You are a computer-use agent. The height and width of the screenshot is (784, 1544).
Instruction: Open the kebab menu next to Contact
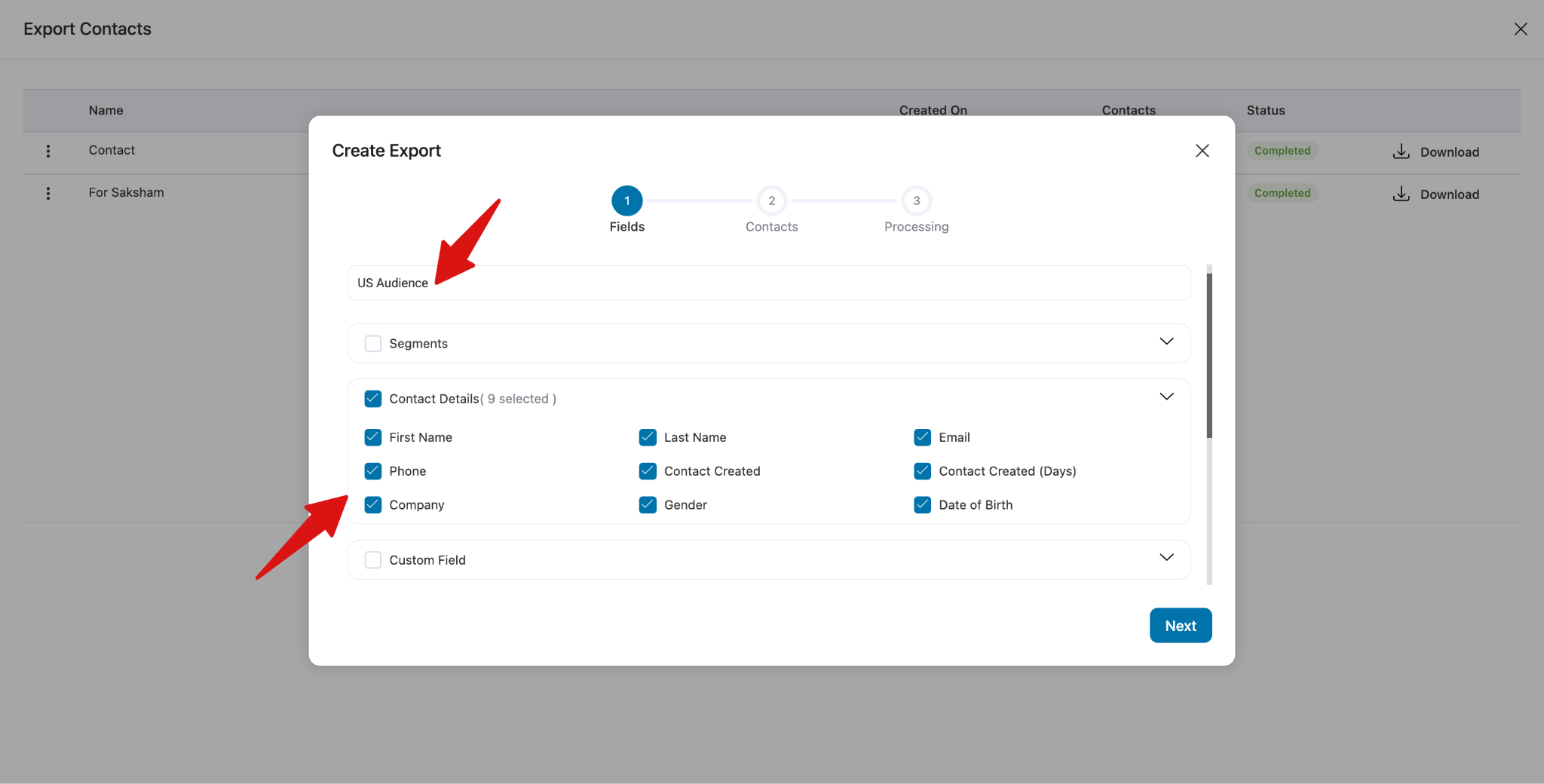click(x=47, y=151)
